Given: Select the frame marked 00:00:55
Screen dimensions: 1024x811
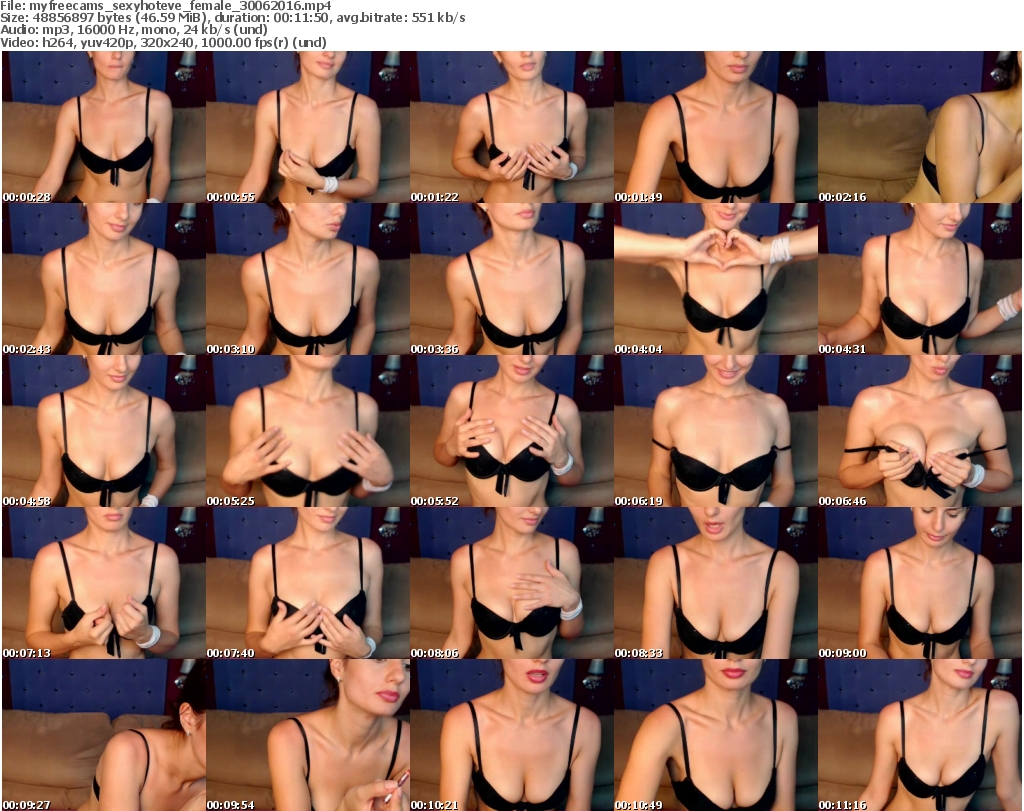Looking at the screenshot, I should click(307, 127).
